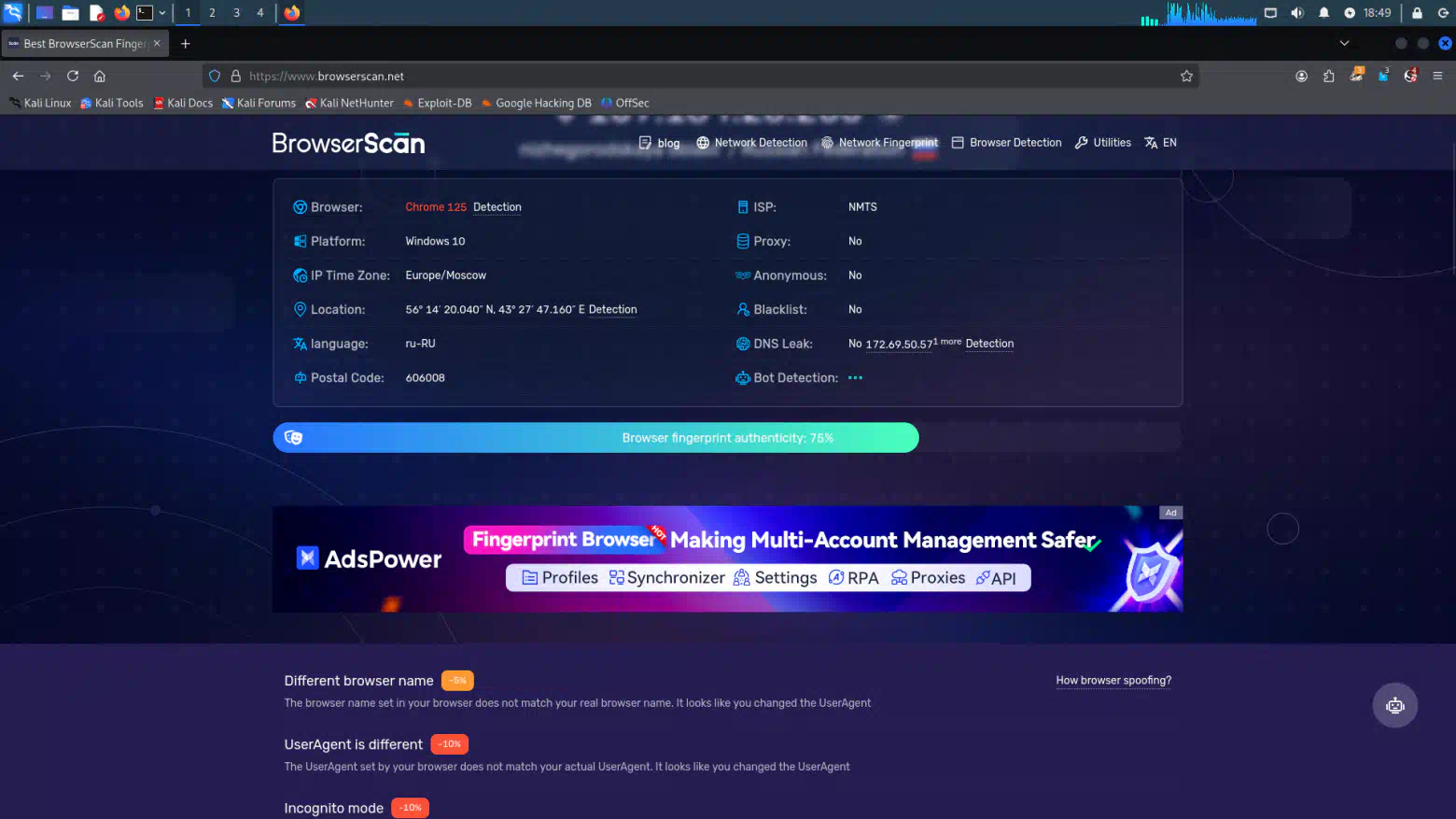The image size is (1456, 819).
Task: Click the 'UserAgent is different' heading
Action: click(353, 744)
